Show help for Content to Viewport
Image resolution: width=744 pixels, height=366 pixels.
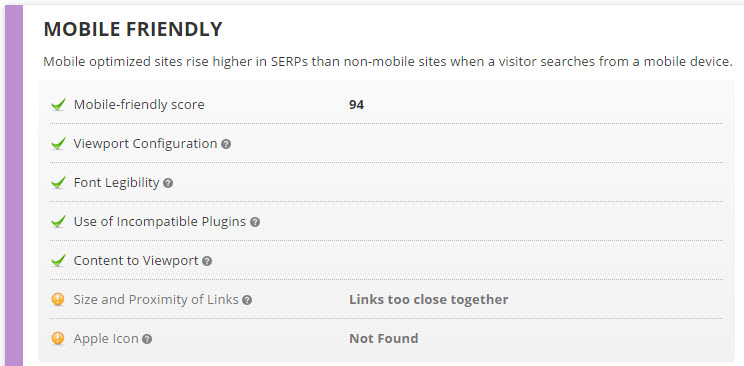tap(207, 261)
